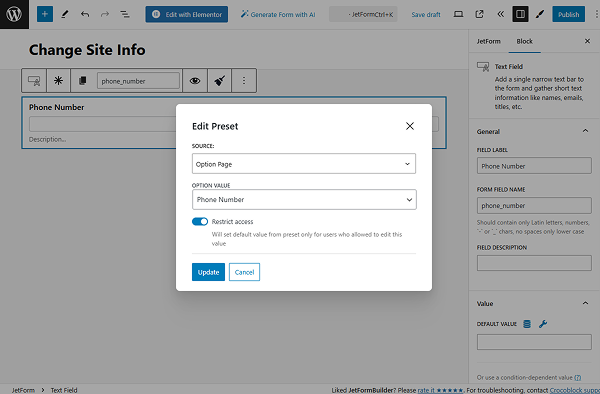
Task: Click Text Field in the bottom breadcrumb
Action: 64,390
